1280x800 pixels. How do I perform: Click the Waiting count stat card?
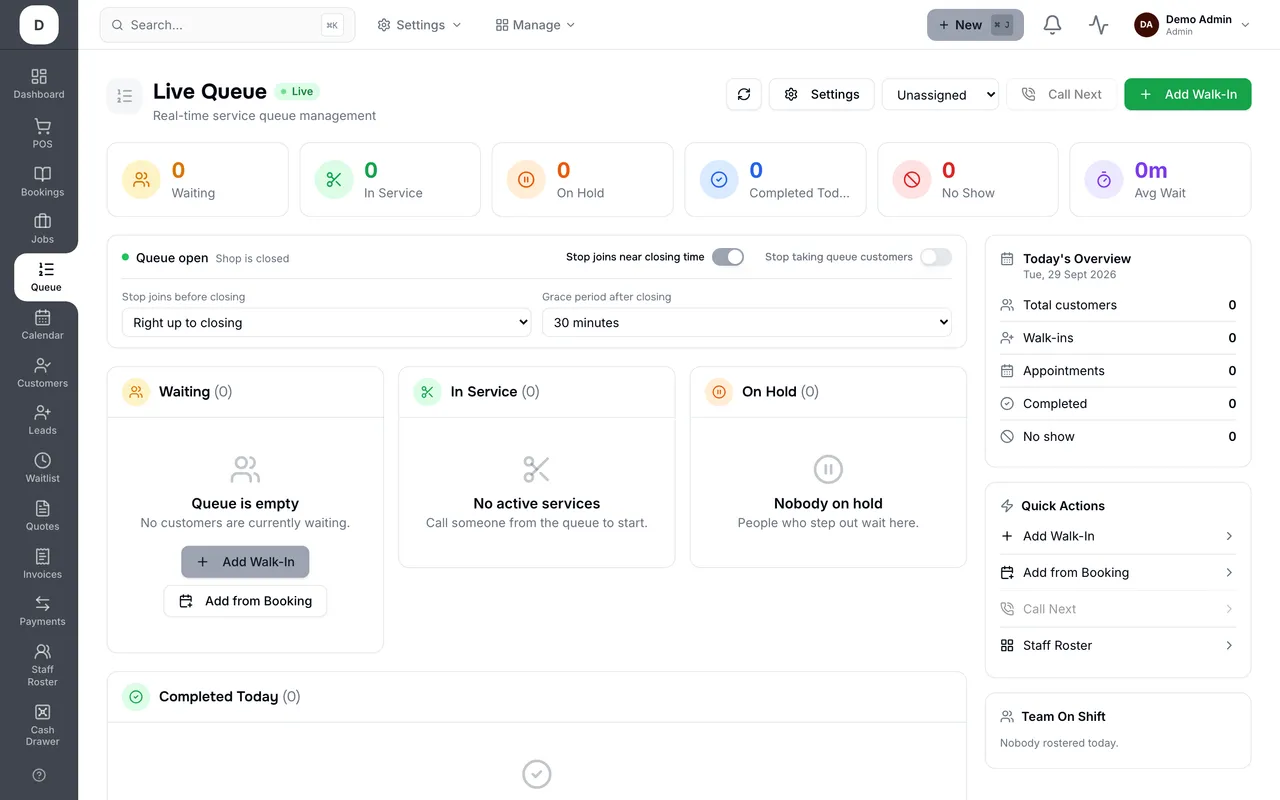pos(198,180)
